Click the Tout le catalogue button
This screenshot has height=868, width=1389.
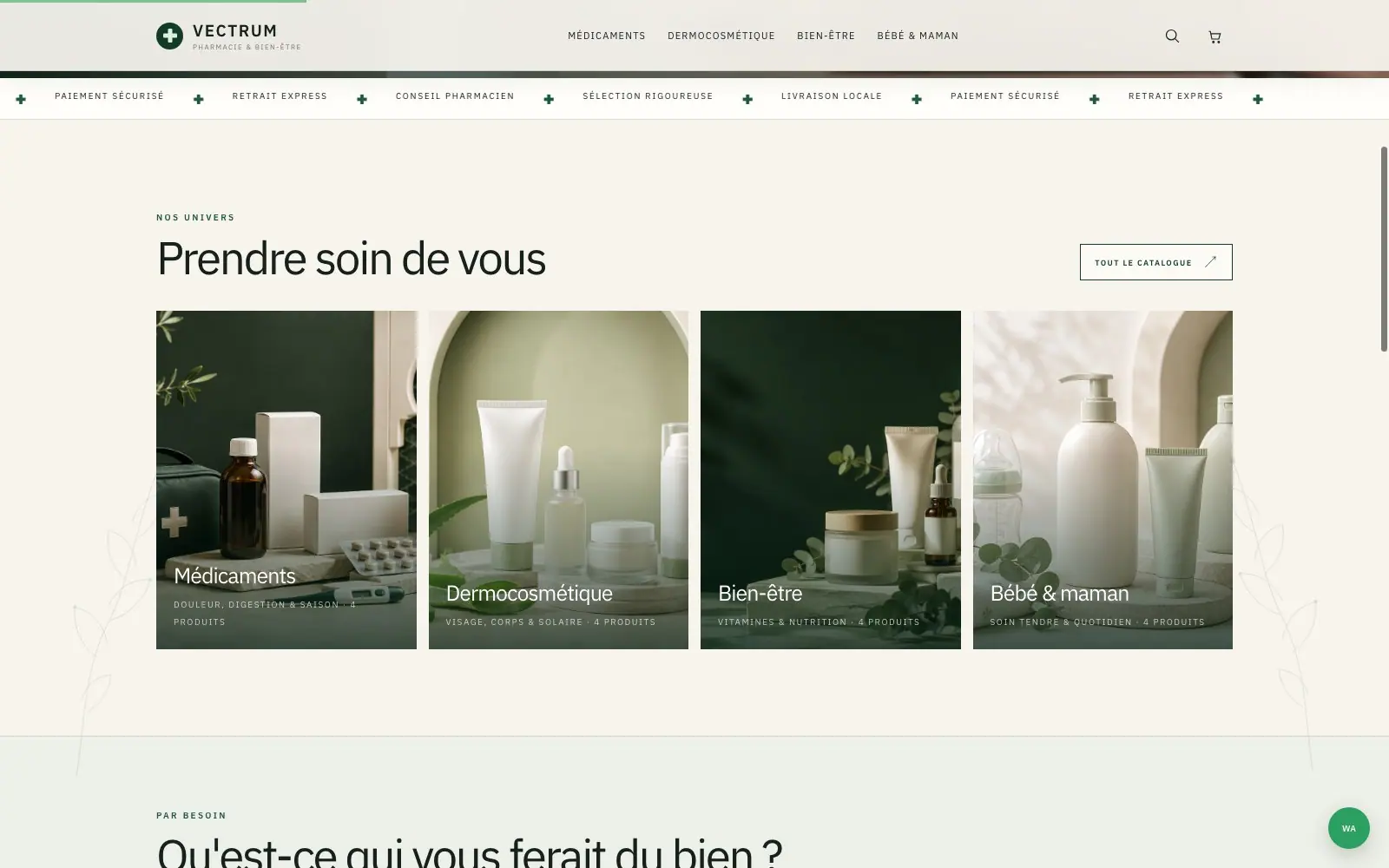click(1155, 262)
